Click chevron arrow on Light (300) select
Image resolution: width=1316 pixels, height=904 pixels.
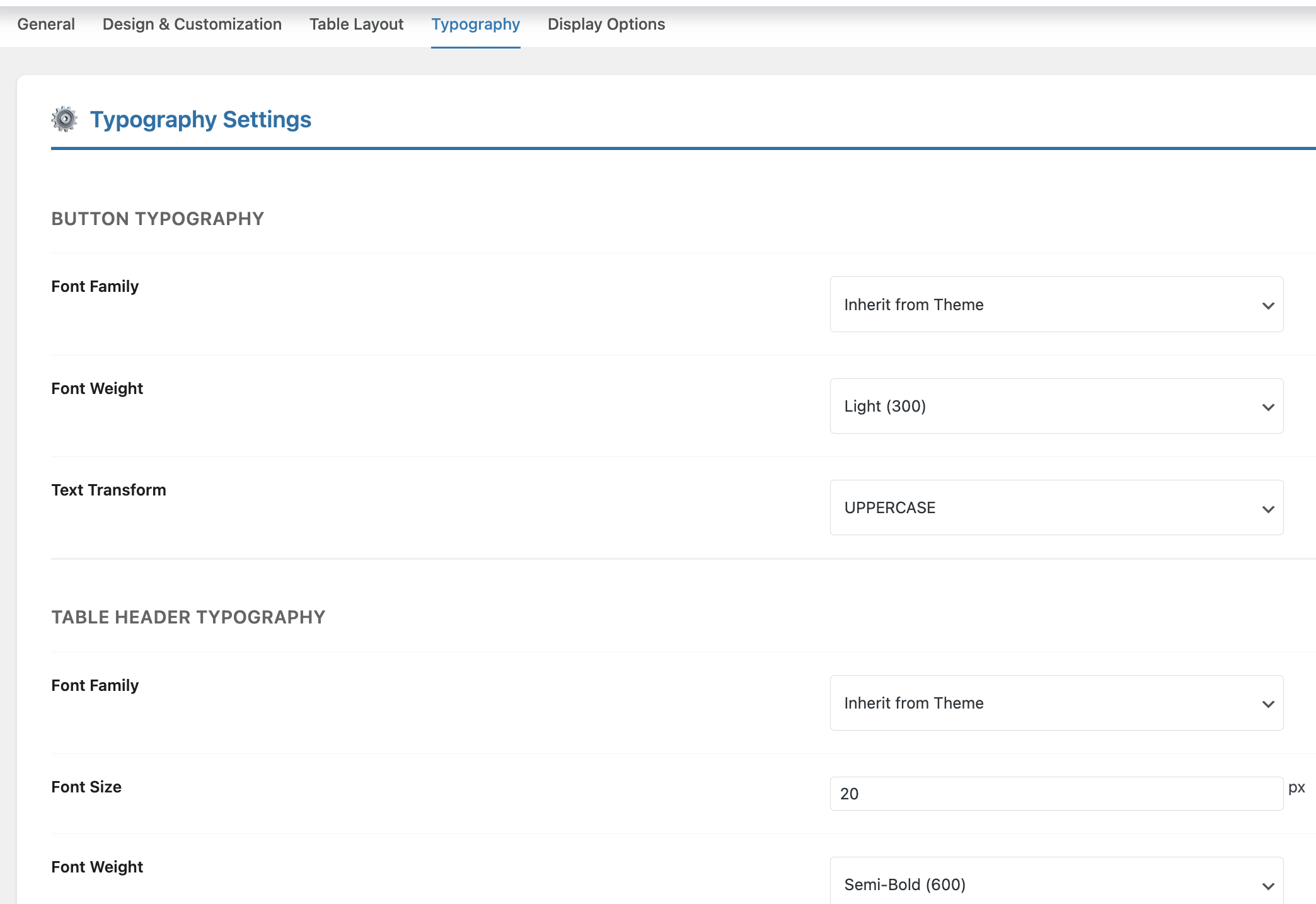(x=1268, y=407)
